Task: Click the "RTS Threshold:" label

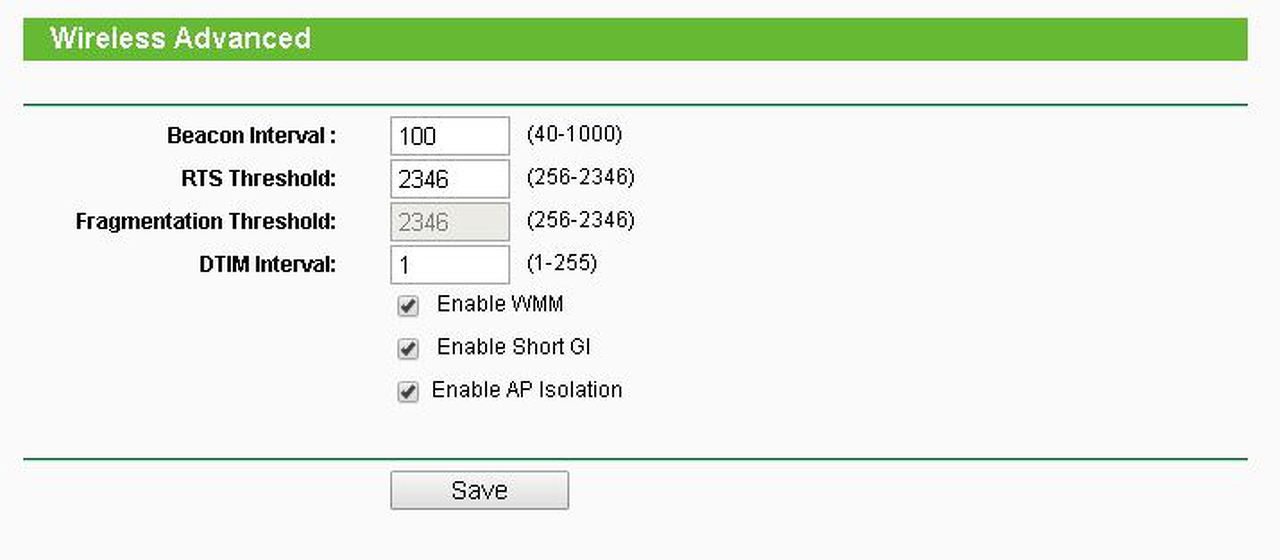Action: 258,179
